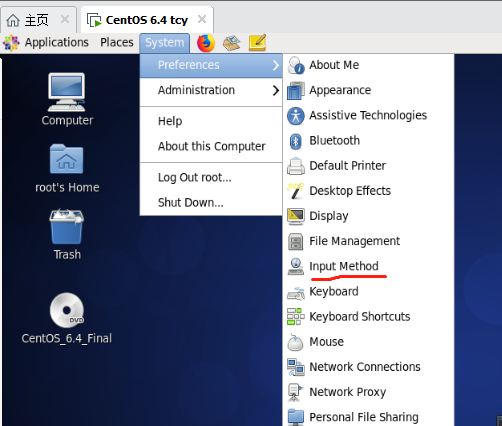This screenshot has width=502, height=426.
Task: Click the Mouse icon
Action: pos(296,342)
